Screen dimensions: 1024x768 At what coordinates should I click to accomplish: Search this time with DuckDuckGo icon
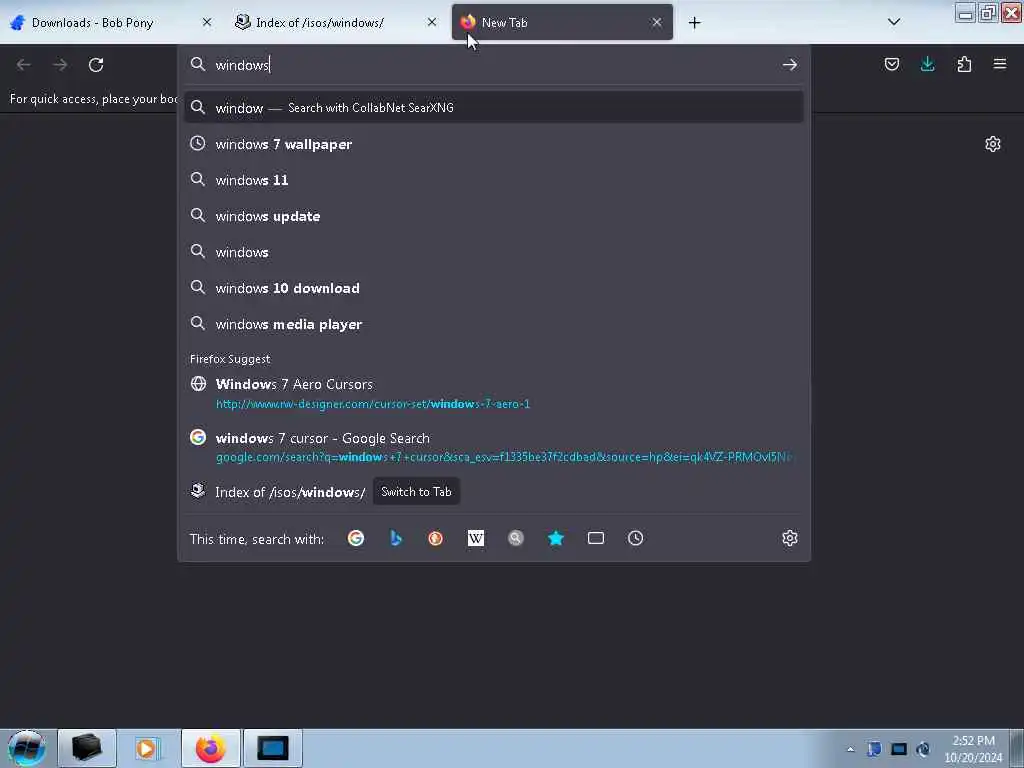tap(436, 538)
